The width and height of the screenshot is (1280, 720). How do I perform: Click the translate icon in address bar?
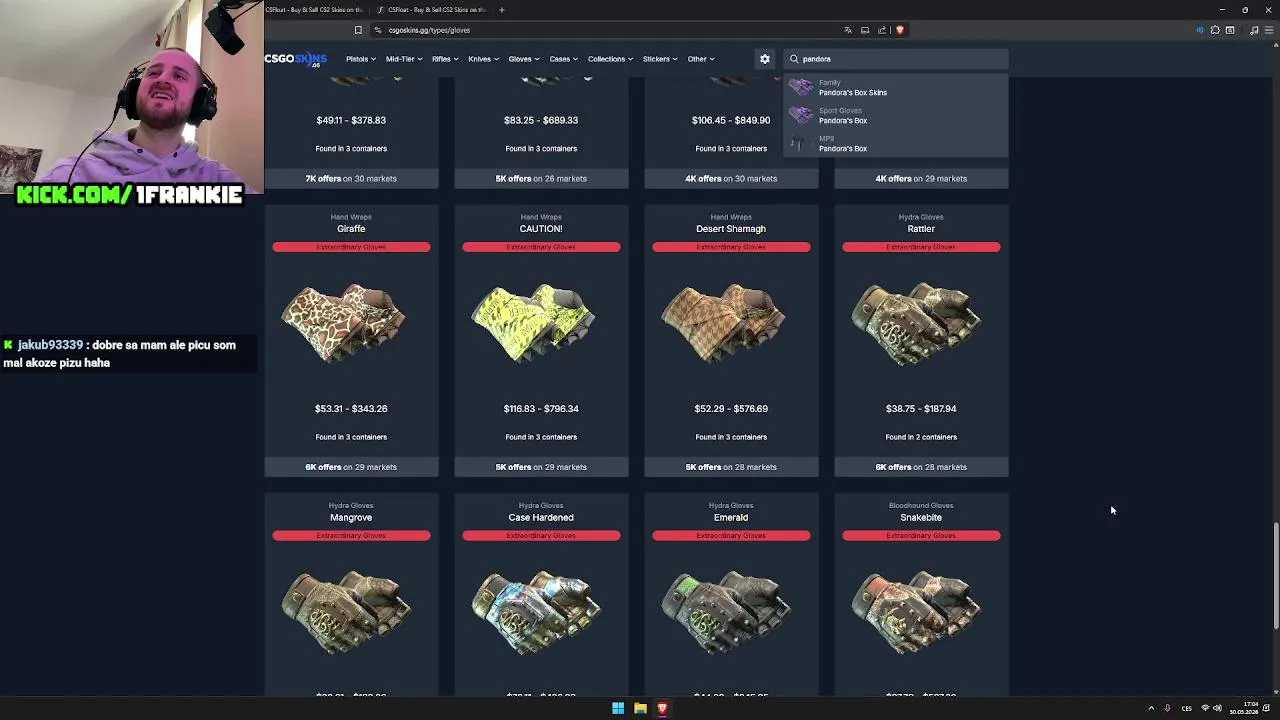point(848,30)
